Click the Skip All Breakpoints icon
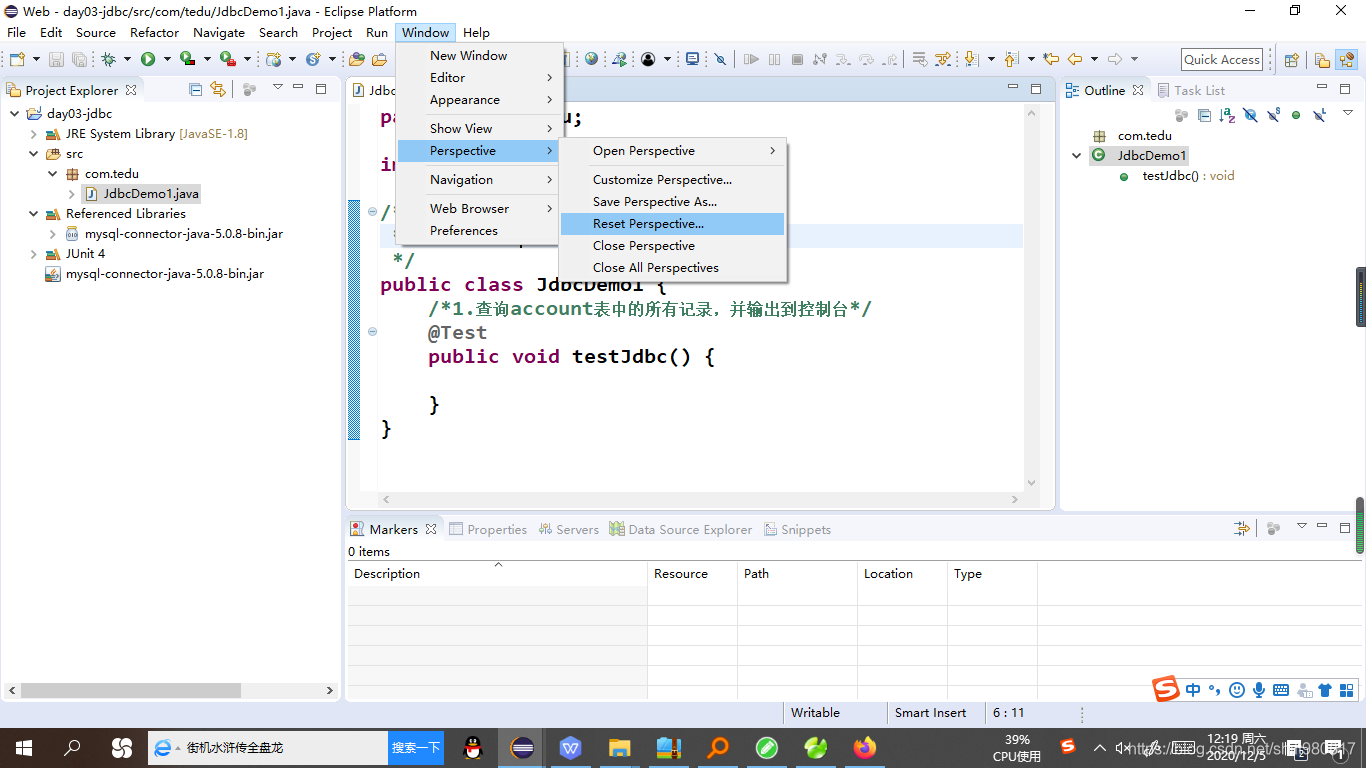Viewport: 1366px width, 768px height. pos(720,59)
